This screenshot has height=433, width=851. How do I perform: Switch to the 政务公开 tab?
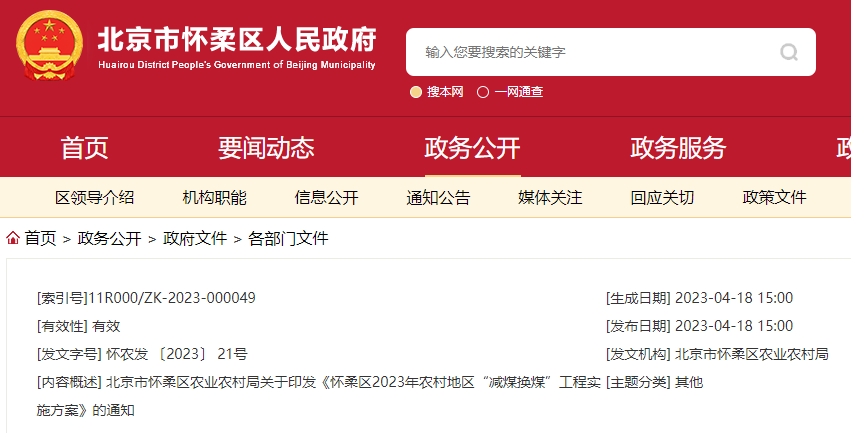(472, 148)
